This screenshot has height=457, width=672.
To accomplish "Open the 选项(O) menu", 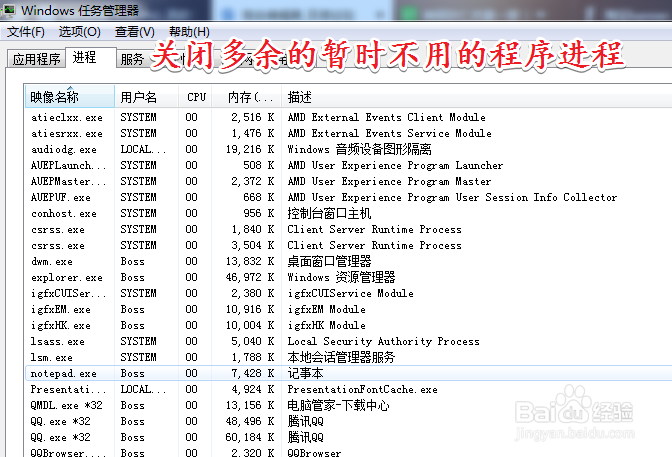I will 79,32.
